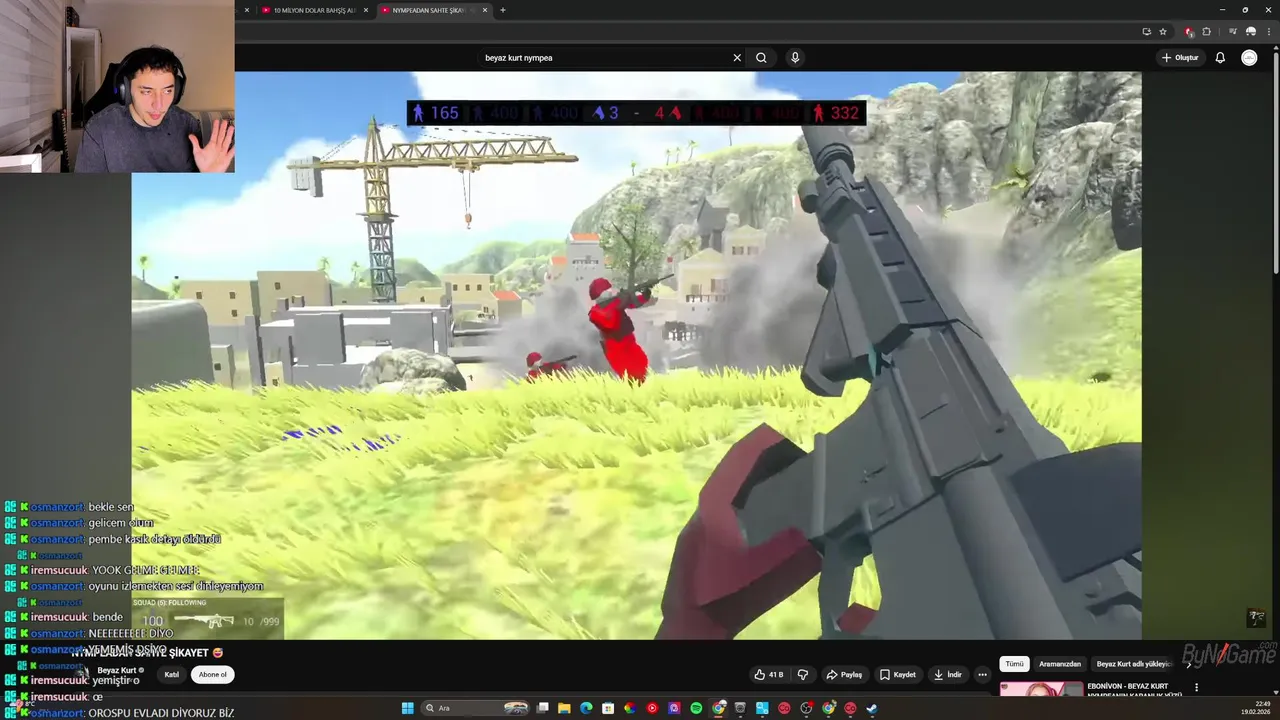Open Microsoft Edge from the taskbar
The height and width of the screenshot is (720, 1280).
(586, 708)
